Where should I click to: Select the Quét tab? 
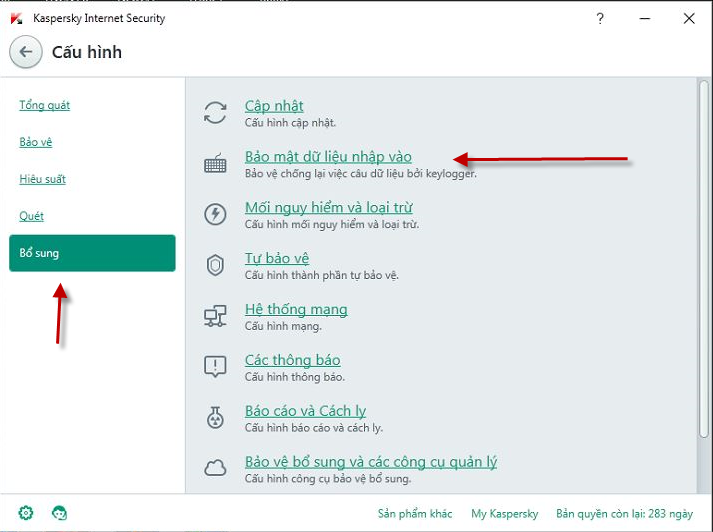click(31, 216)
